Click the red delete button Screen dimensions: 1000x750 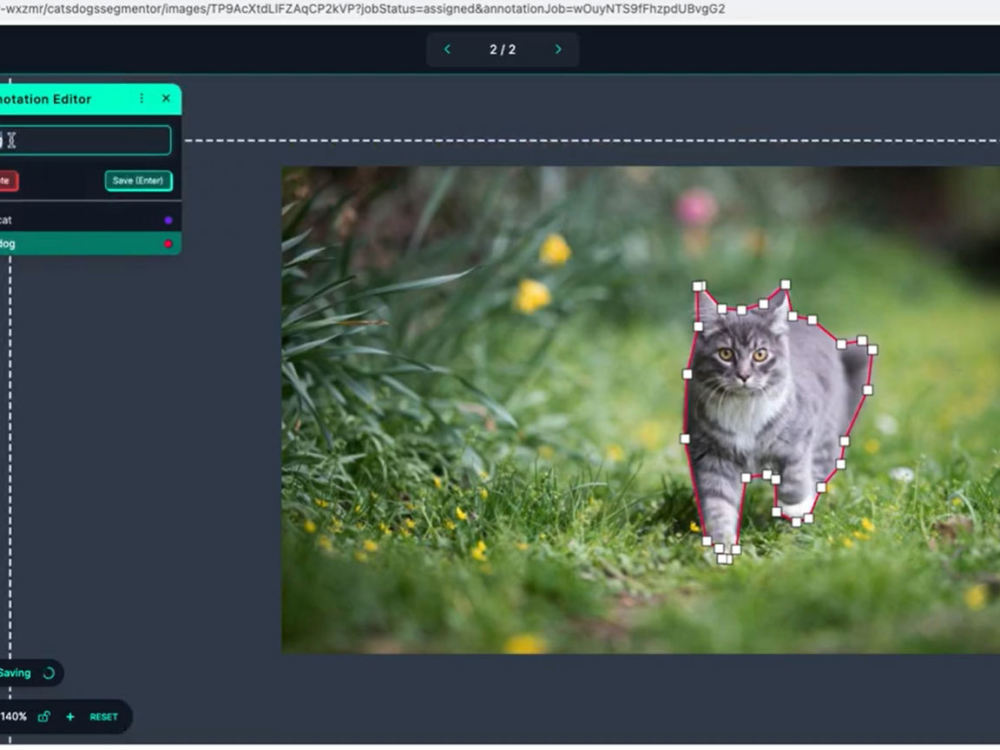click(x=8, y=181)
